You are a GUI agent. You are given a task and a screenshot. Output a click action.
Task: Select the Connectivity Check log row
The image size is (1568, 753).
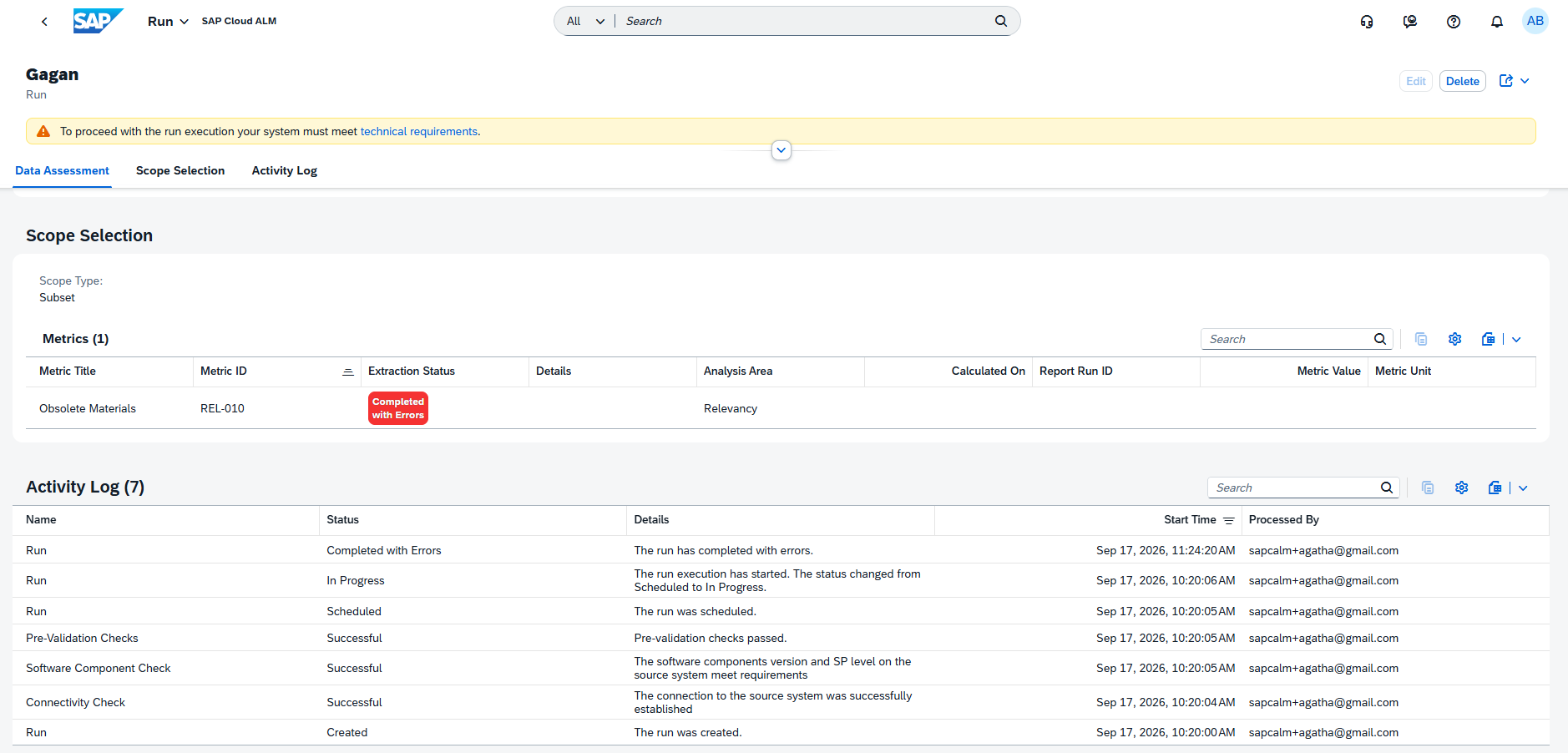pos(781,702)
